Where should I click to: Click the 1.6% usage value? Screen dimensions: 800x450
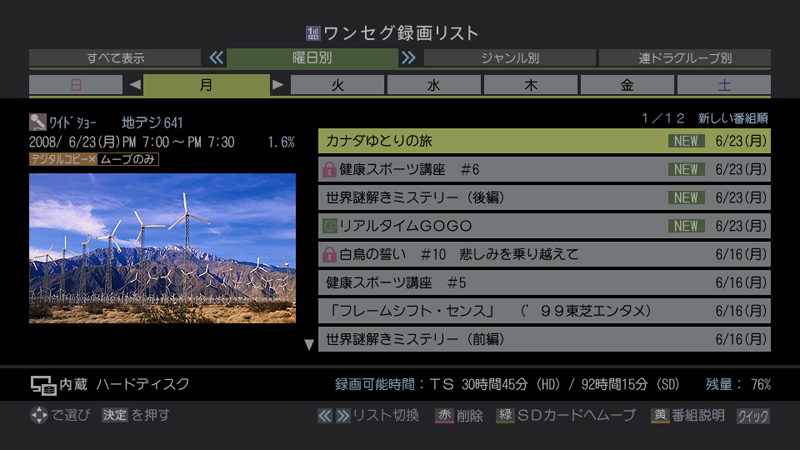[x=281, y=142]
